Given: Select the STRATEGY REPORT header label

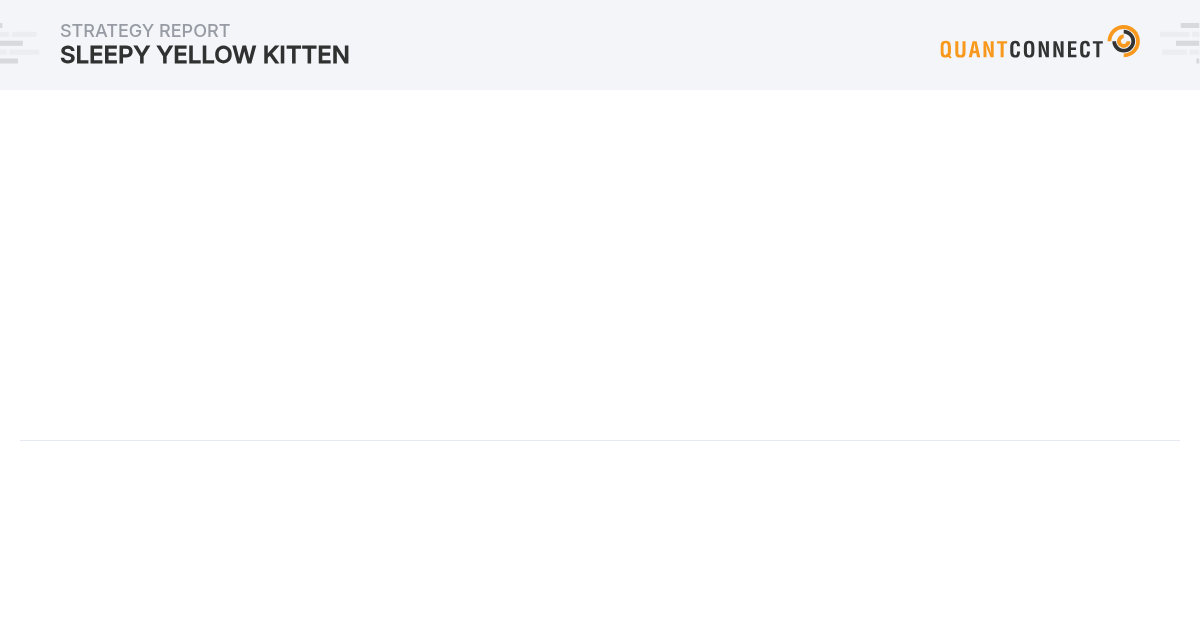Looking at the screenshot, I should coord(145,31).
